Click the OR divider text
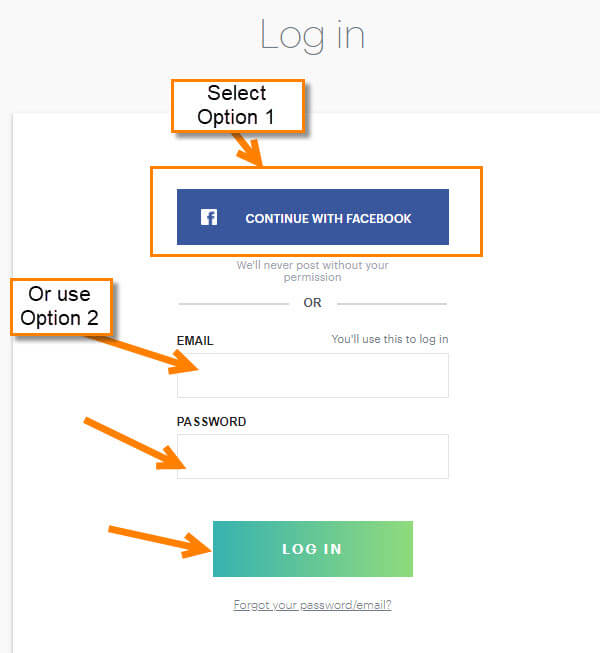 point(312,303)
